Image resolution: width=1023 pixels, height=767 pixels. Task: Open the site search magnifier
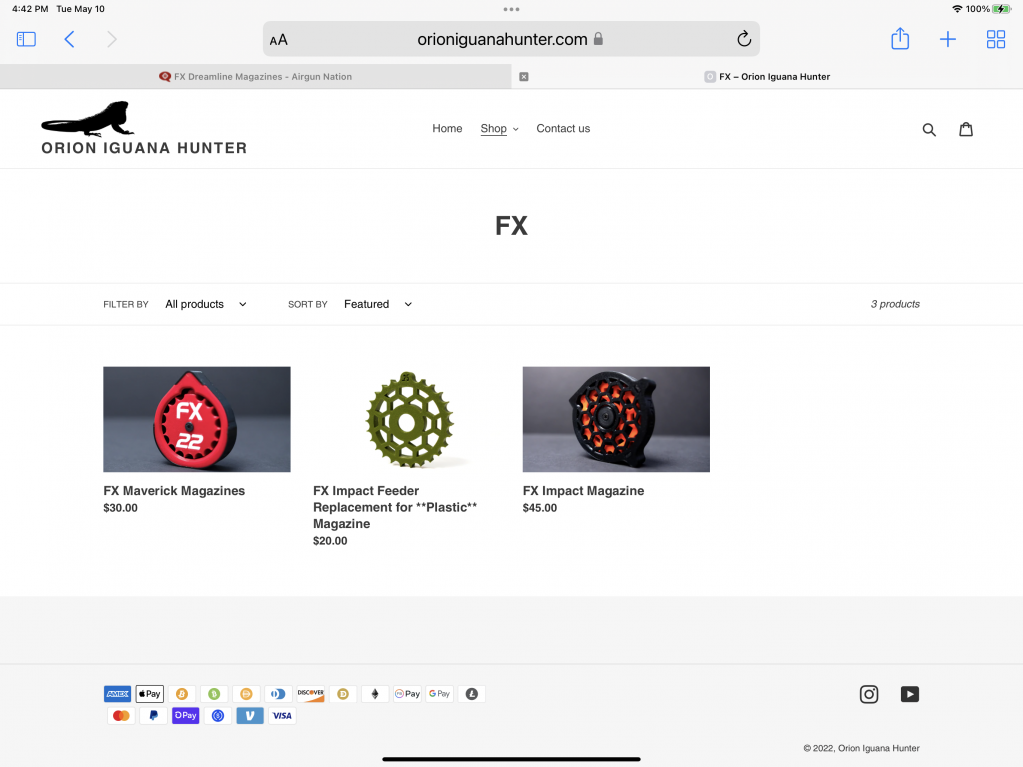pyautogui.click(x=929, y=129)
